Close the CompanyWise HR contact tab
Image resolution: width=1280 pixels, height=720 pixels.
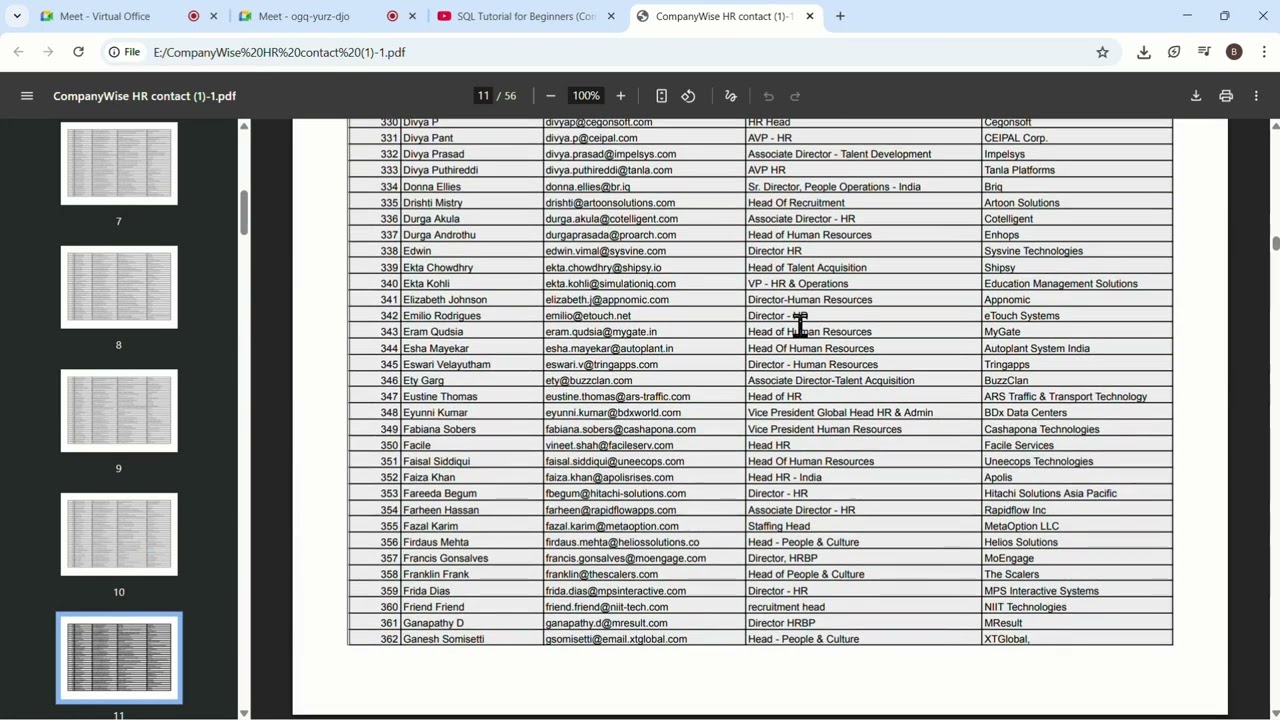810,16
